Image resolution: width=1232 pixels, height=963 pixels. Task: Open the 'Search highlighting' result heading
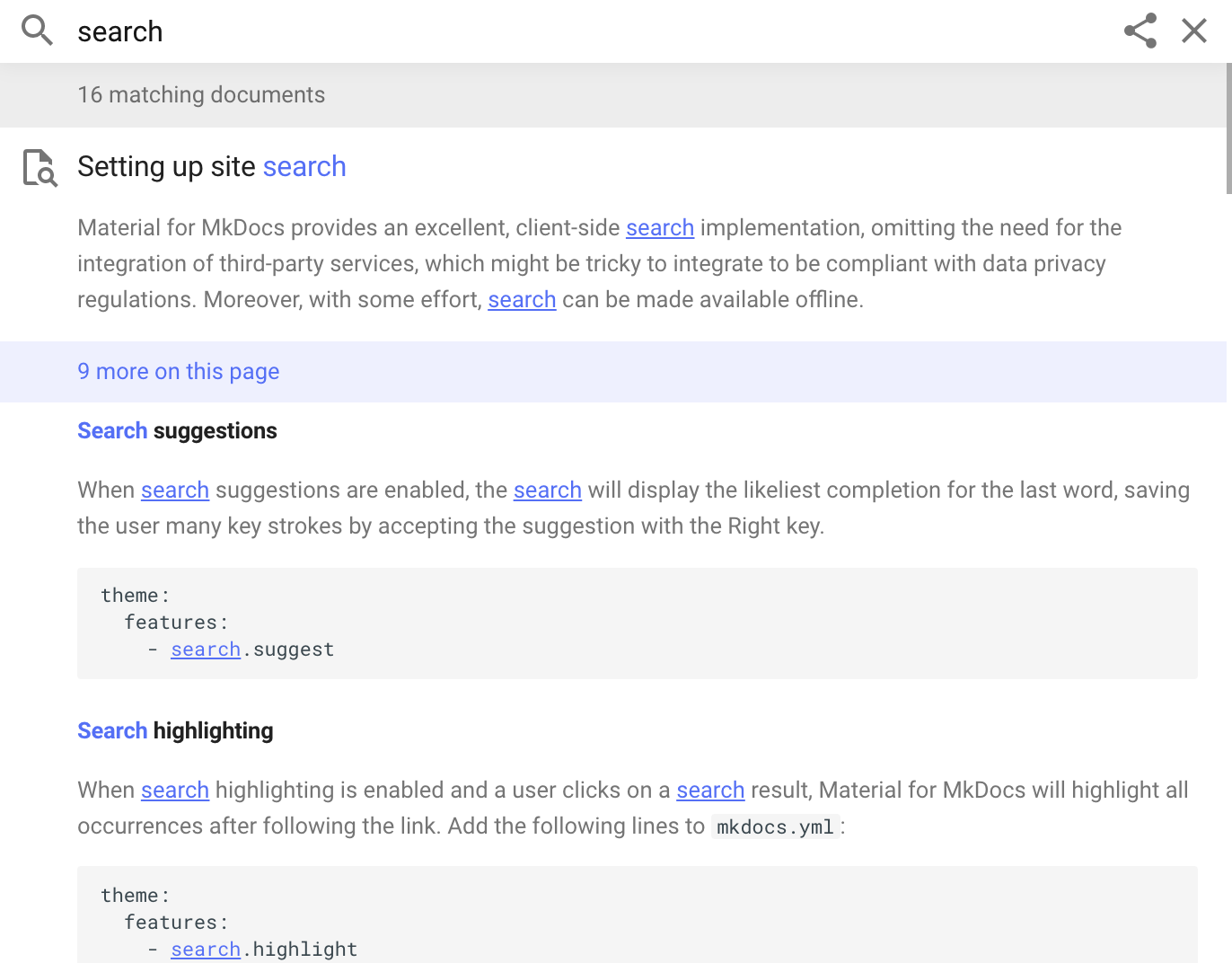coord(175,730)
